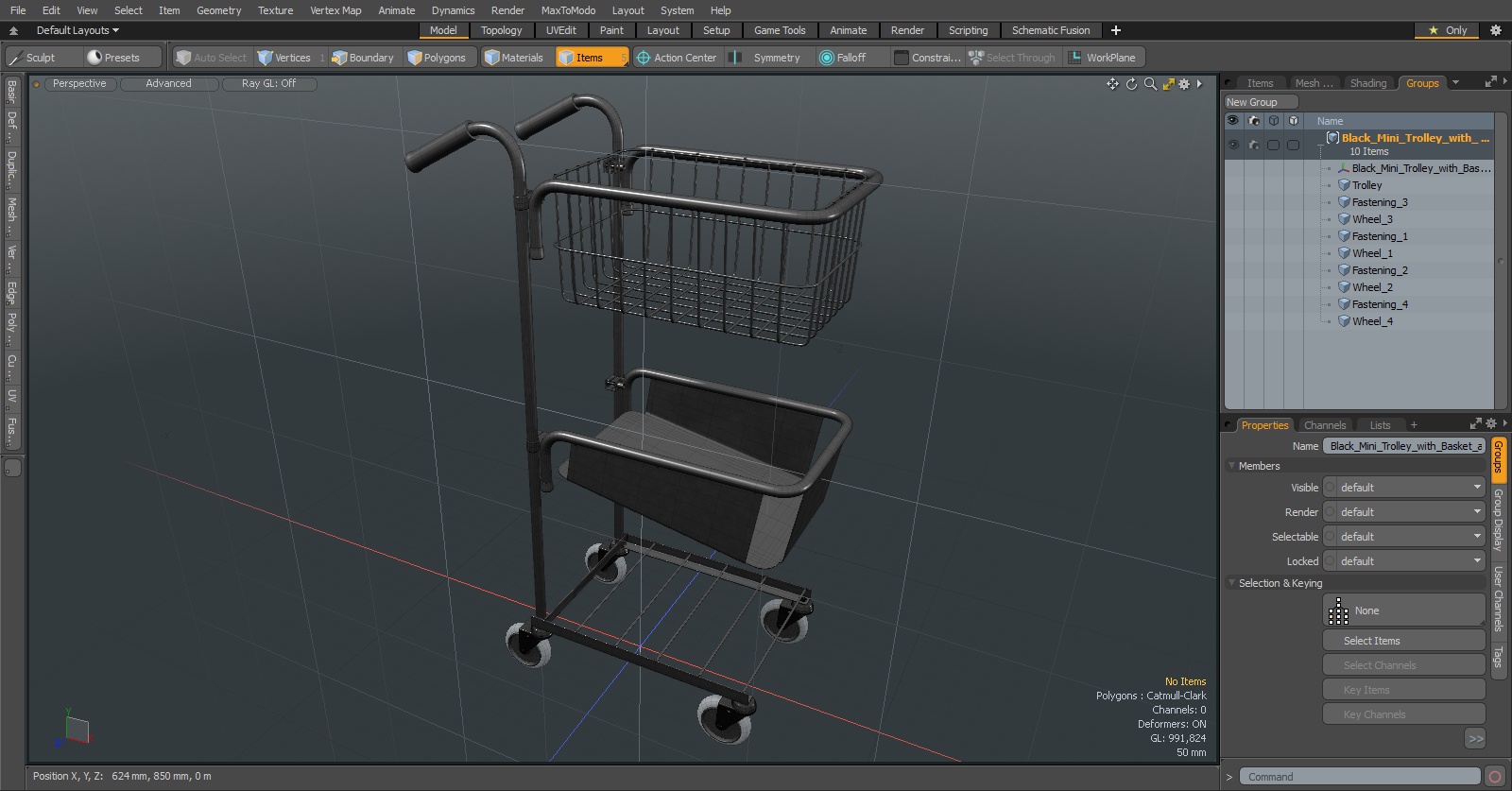Toggle selectable checkbox of the trolley group
Image resolution: width=1512 pixels, height=791 pixels.
[1274, 146]
